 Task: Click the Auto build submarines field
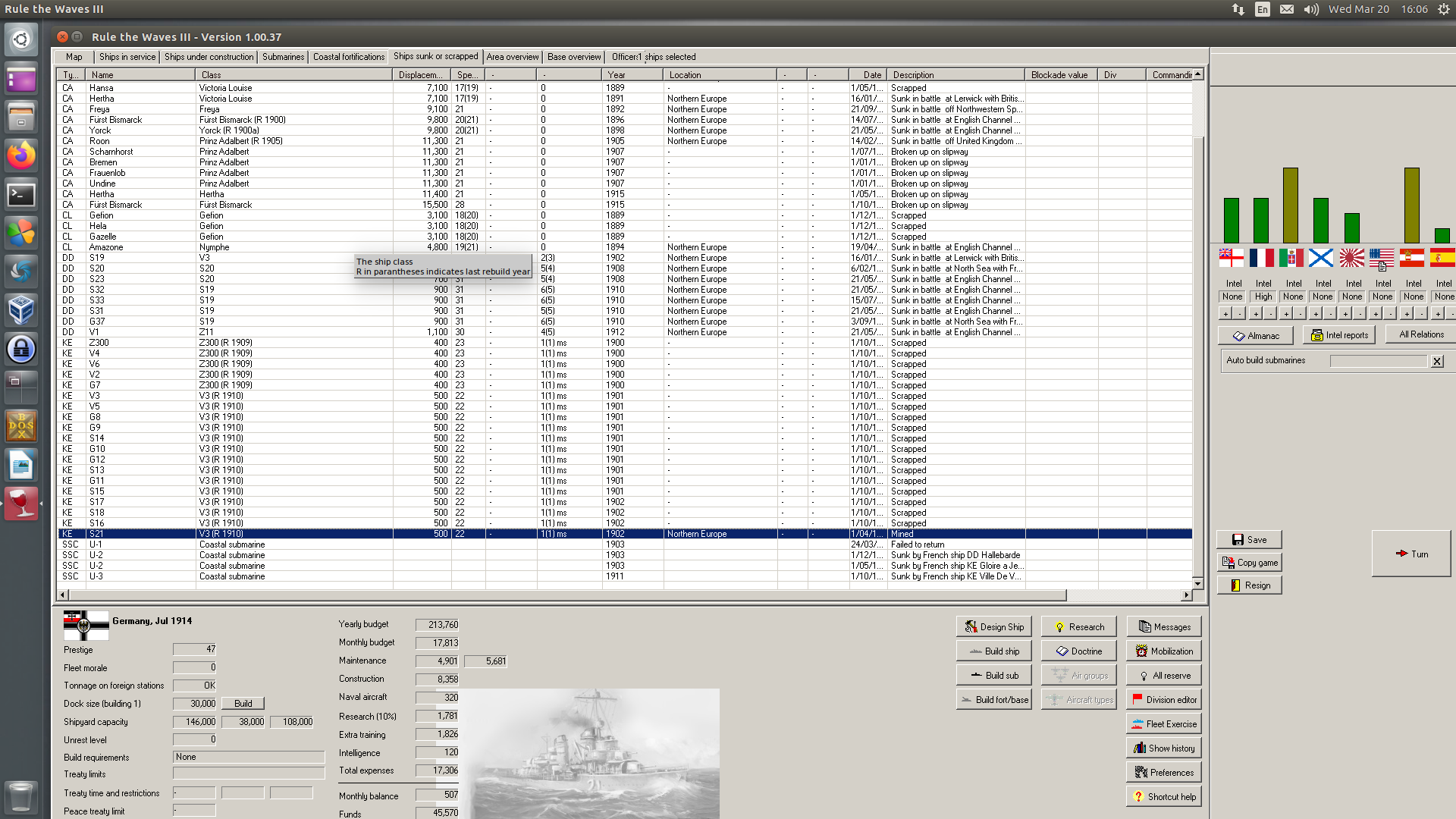(x=1379, y=361)
